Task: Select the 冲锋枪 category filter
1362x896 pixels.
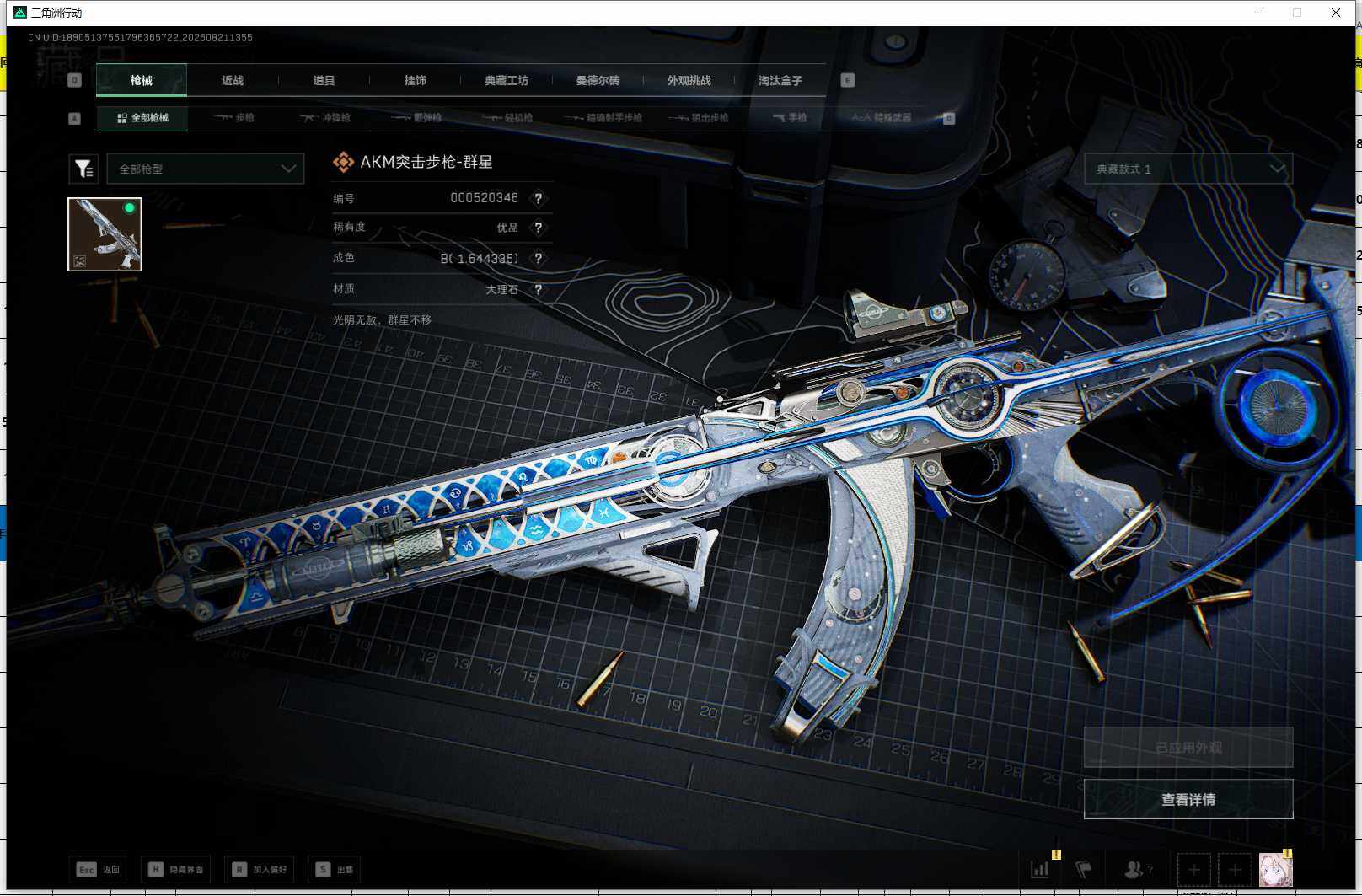Action: click(324, 118)
